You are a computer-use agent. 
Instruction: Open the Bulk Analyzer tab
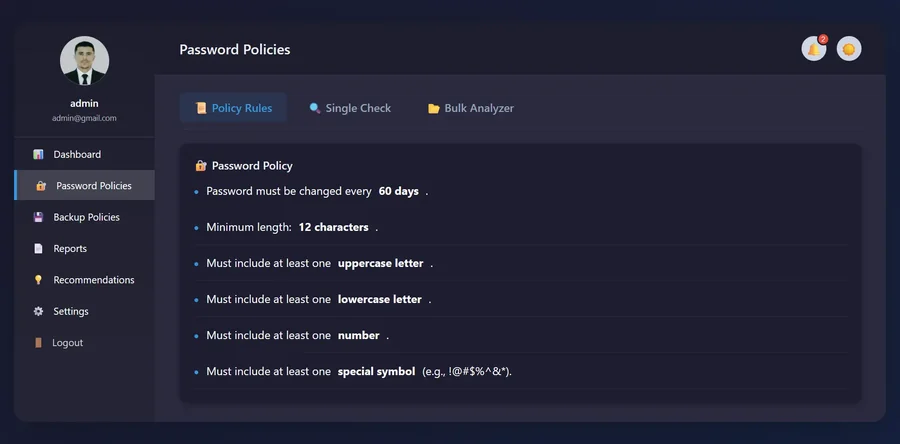coord(471,108)
